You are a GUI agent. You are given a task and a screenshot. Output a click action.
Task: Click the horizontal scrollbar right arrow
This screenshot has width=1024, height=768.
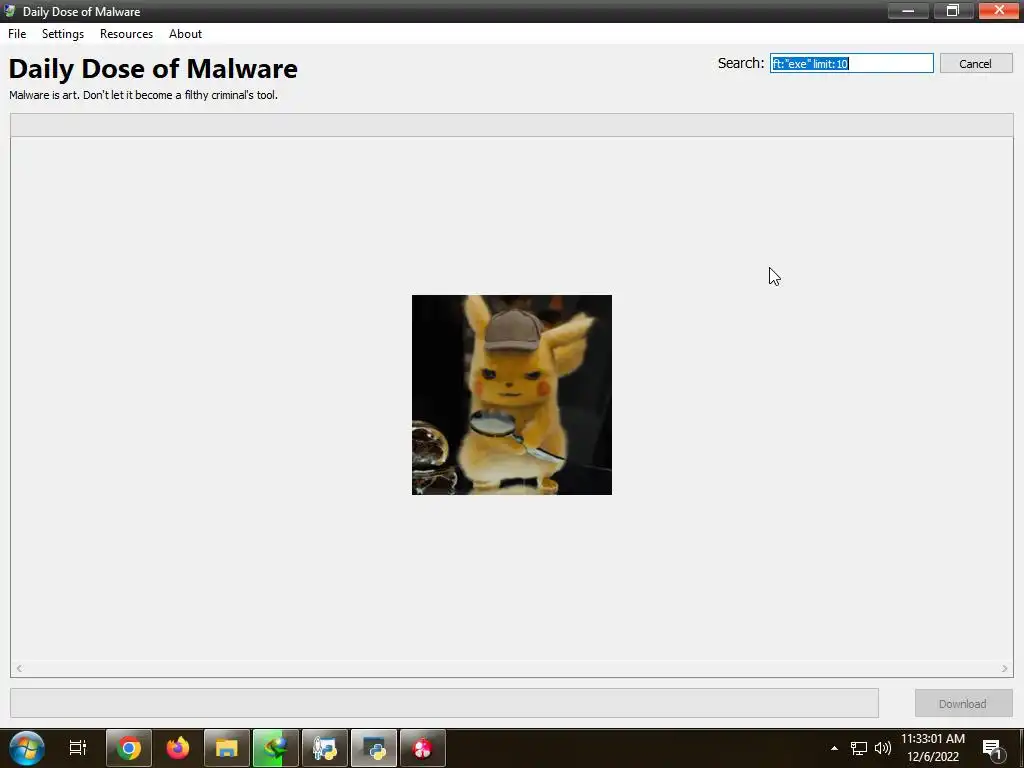coord(1004,668)
